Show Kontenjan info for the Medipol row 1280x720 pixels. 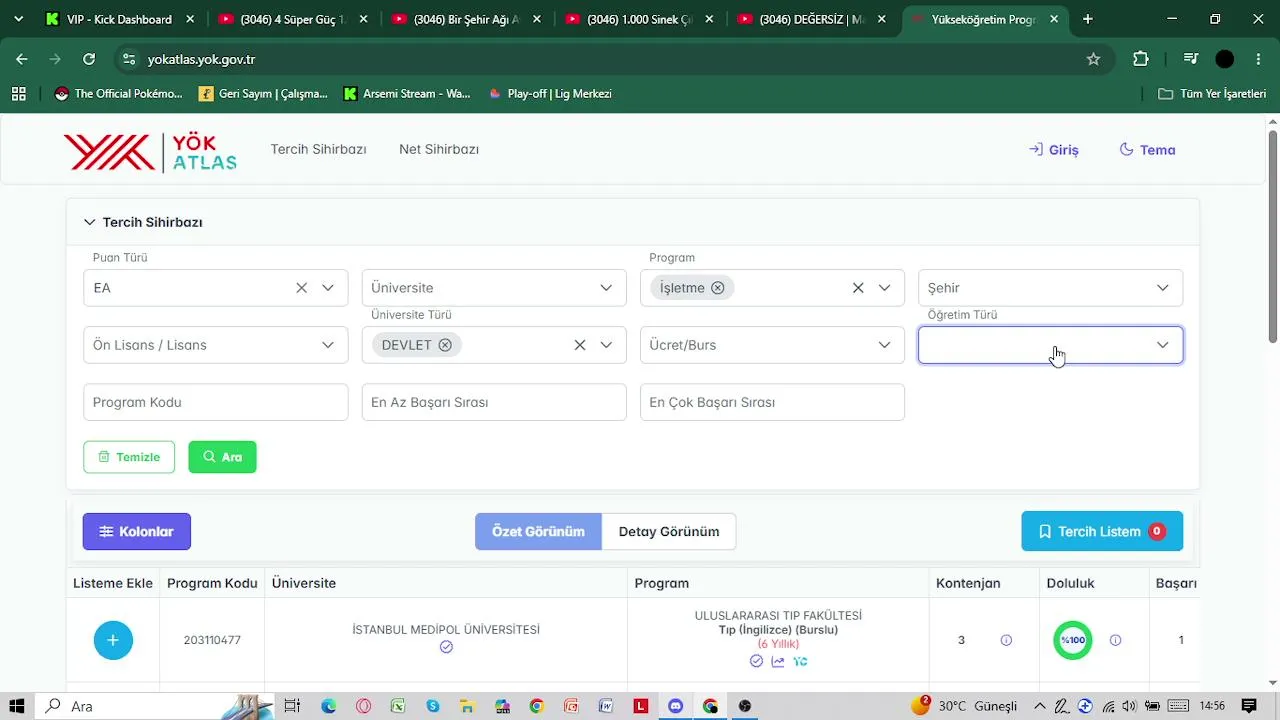(1006, 640)
